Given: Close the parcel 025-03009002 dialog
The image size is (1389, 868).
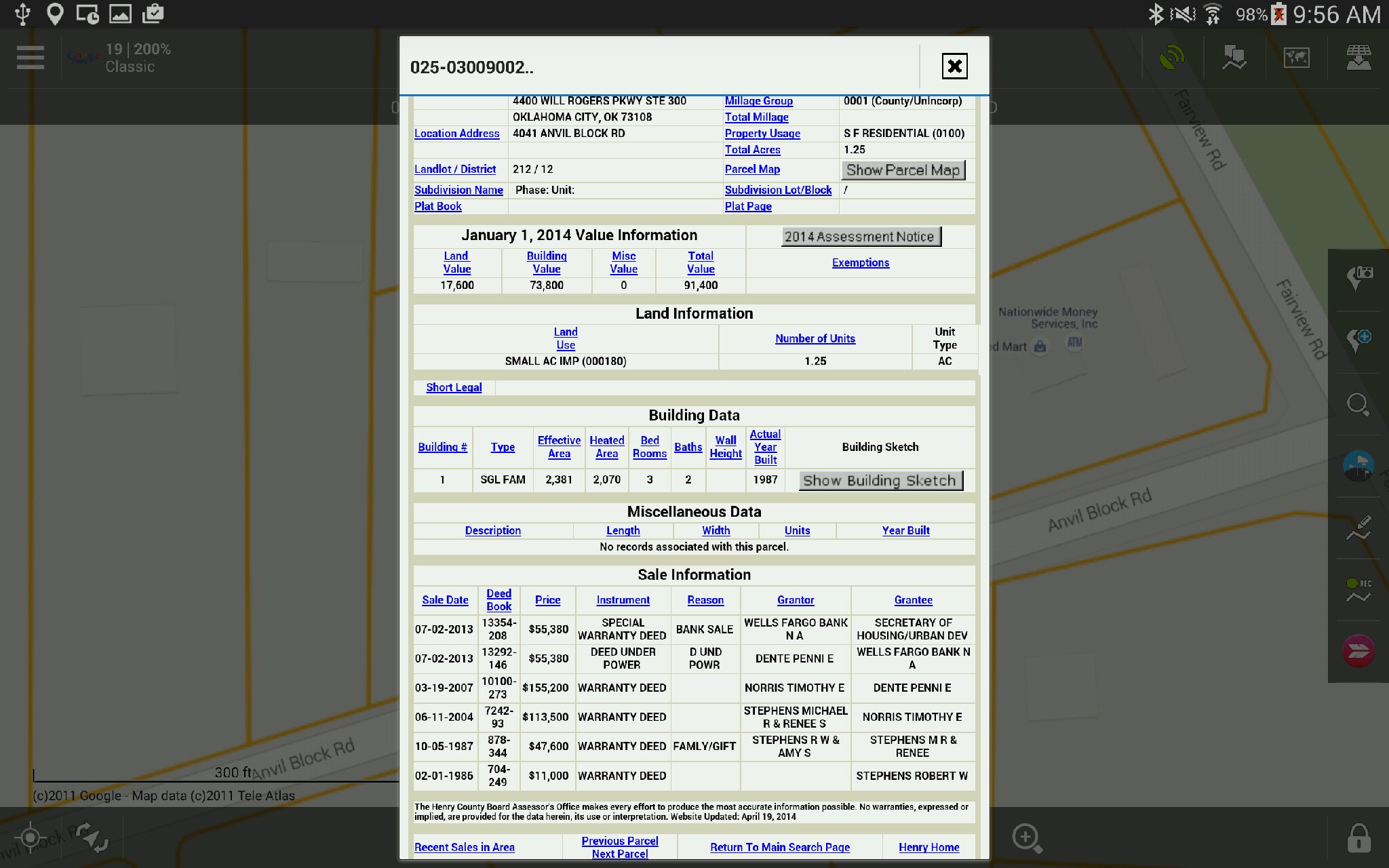Looking at the screenshot, I should coord(954,66).
